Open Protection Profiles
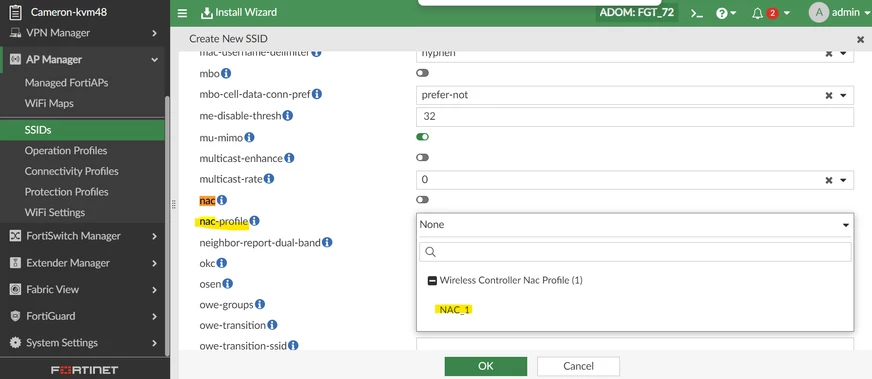 tap(66, 192)
